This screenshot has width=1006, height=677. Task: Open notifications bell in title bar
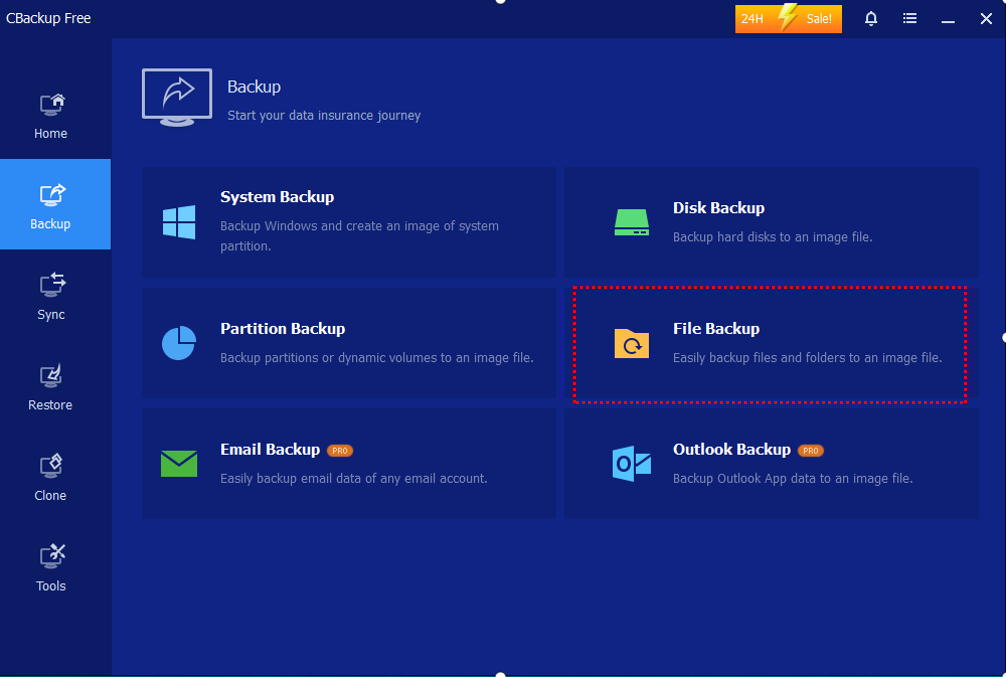[x=871, y=18]
